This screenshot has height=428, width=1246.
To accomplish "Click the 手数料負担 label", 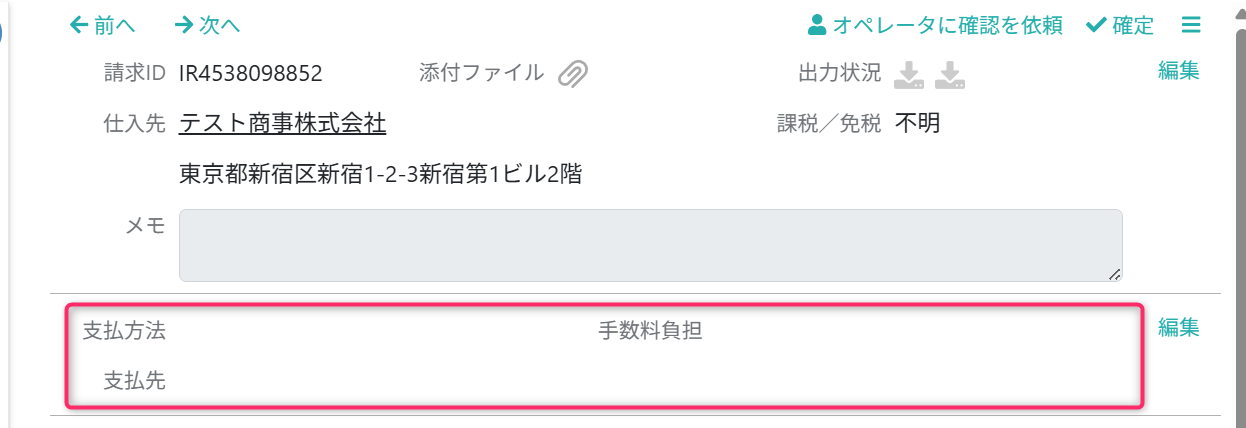I will (650, 331).
